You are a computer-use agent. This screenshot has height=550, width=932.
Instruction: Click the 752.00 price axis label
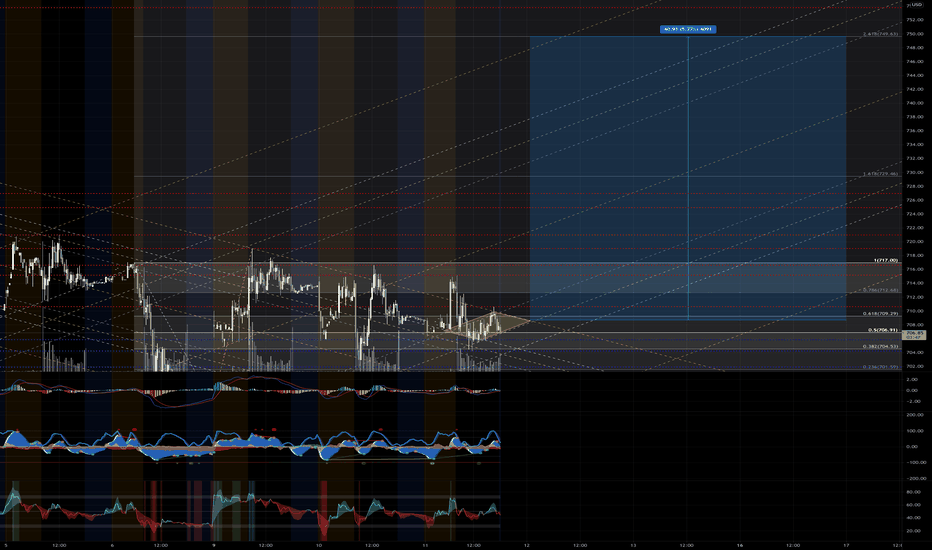pos(914,20)
